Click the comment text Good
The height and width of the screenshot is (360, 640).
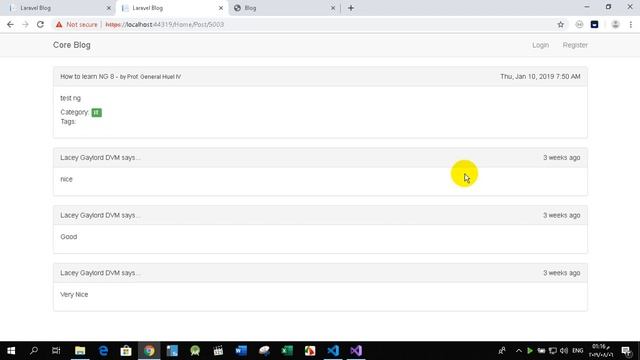pyautogui.click(x=69, y=237)
